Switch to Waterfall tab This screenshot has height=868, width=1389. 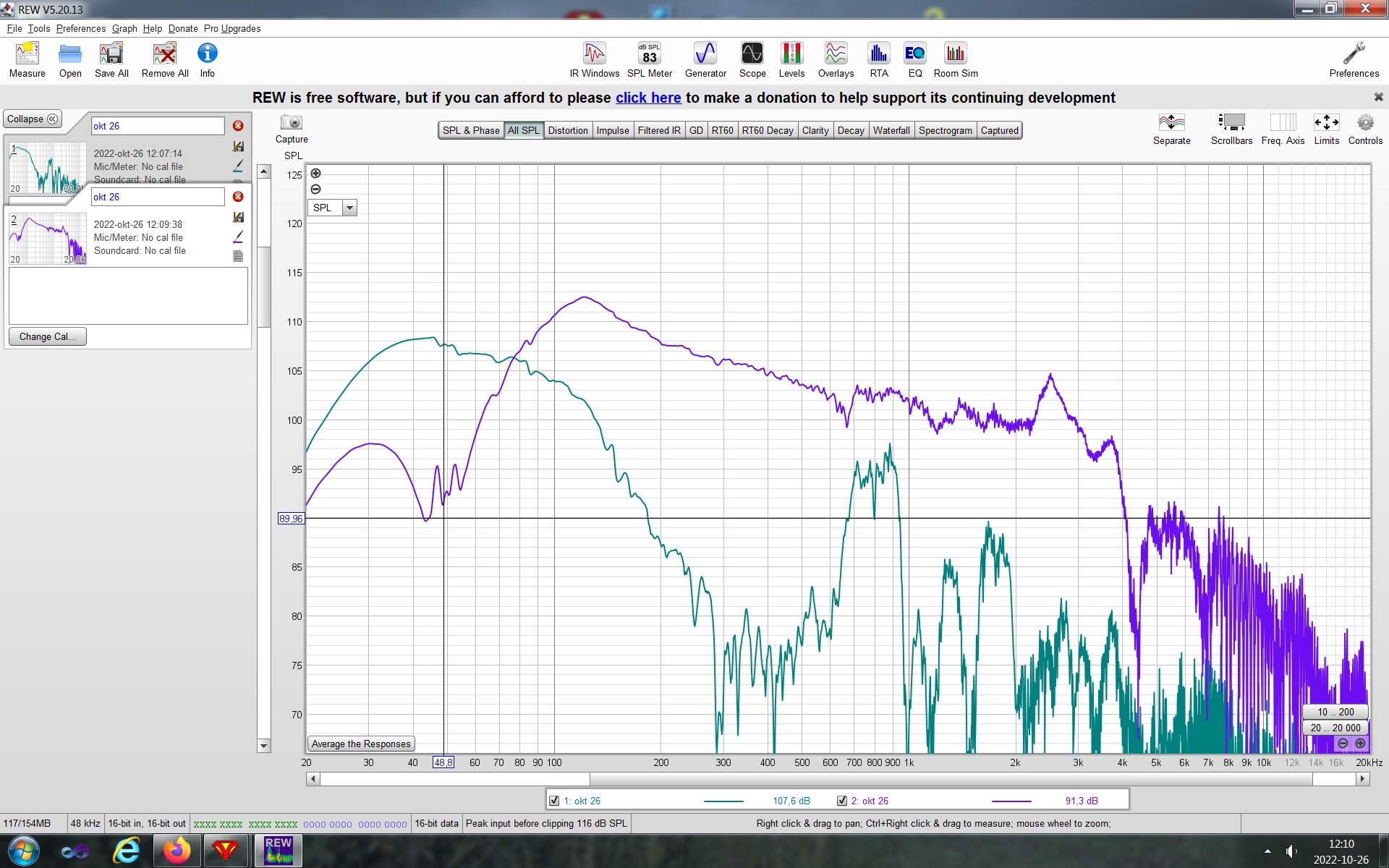891,130
